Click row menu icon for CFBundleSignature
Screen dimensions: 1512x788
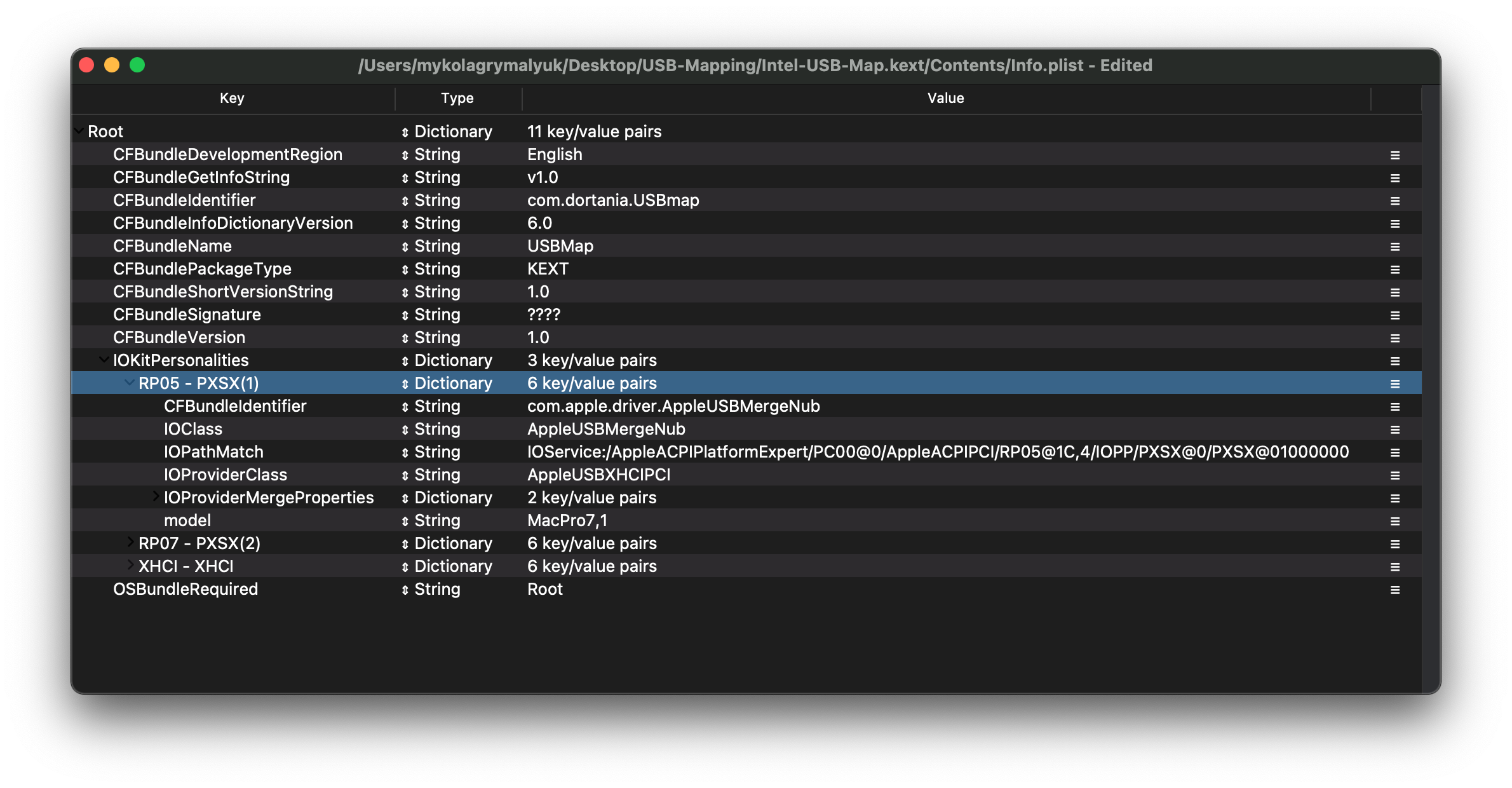1394,315
